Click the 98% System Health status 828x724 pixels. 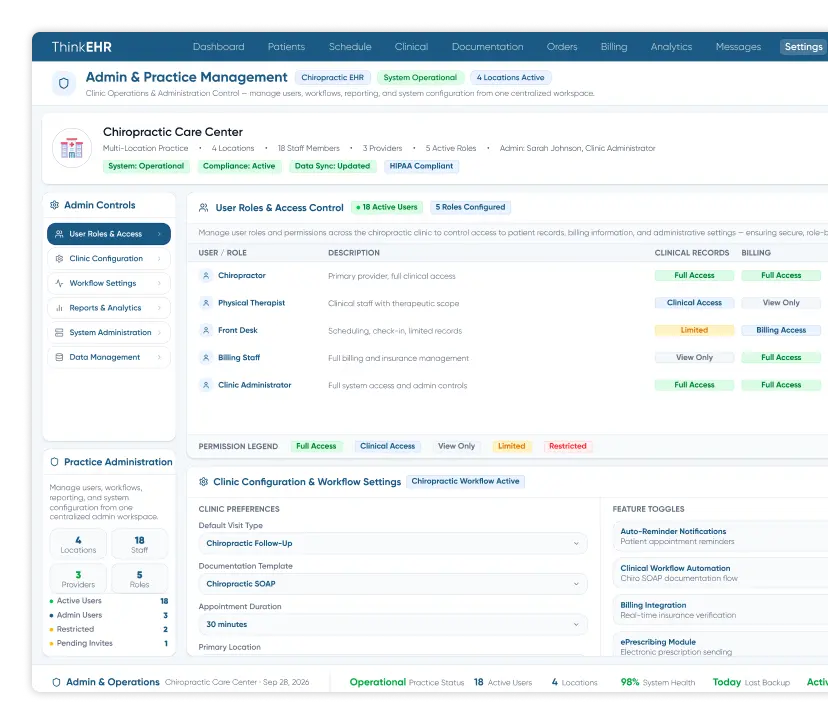pyautogui.click(x=658, y=682)
